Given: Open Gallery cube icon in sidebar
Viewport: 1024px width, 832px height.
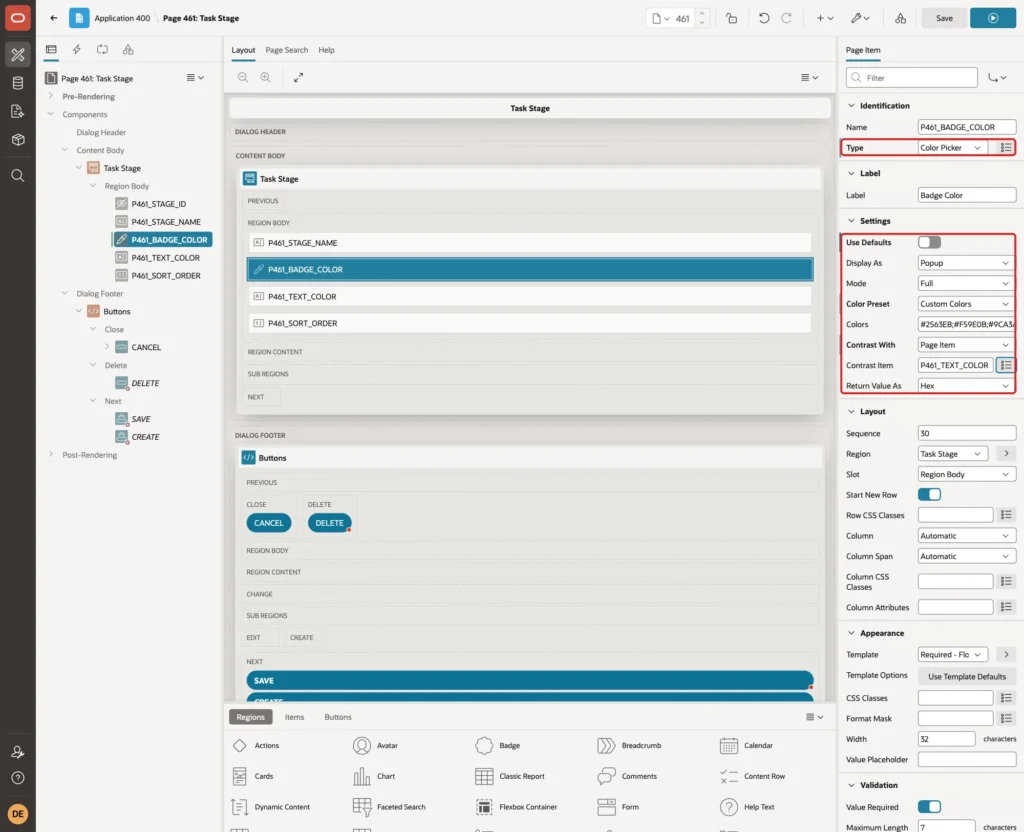Looking at the screenshot, I should (18, 140).
